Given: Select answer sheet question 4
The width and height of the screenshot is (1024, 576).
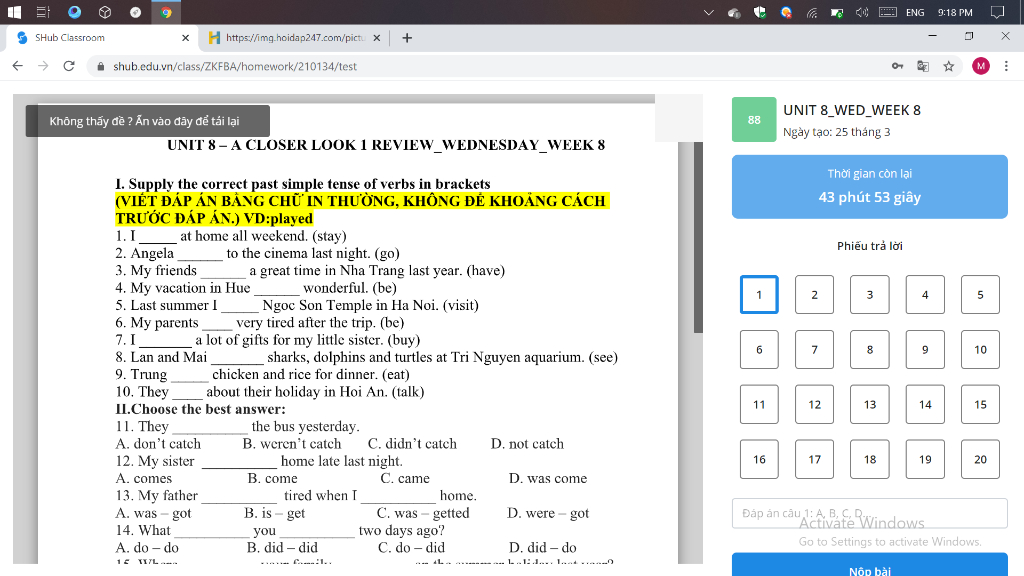Looking at the screenshot, I should click(925, 295).
